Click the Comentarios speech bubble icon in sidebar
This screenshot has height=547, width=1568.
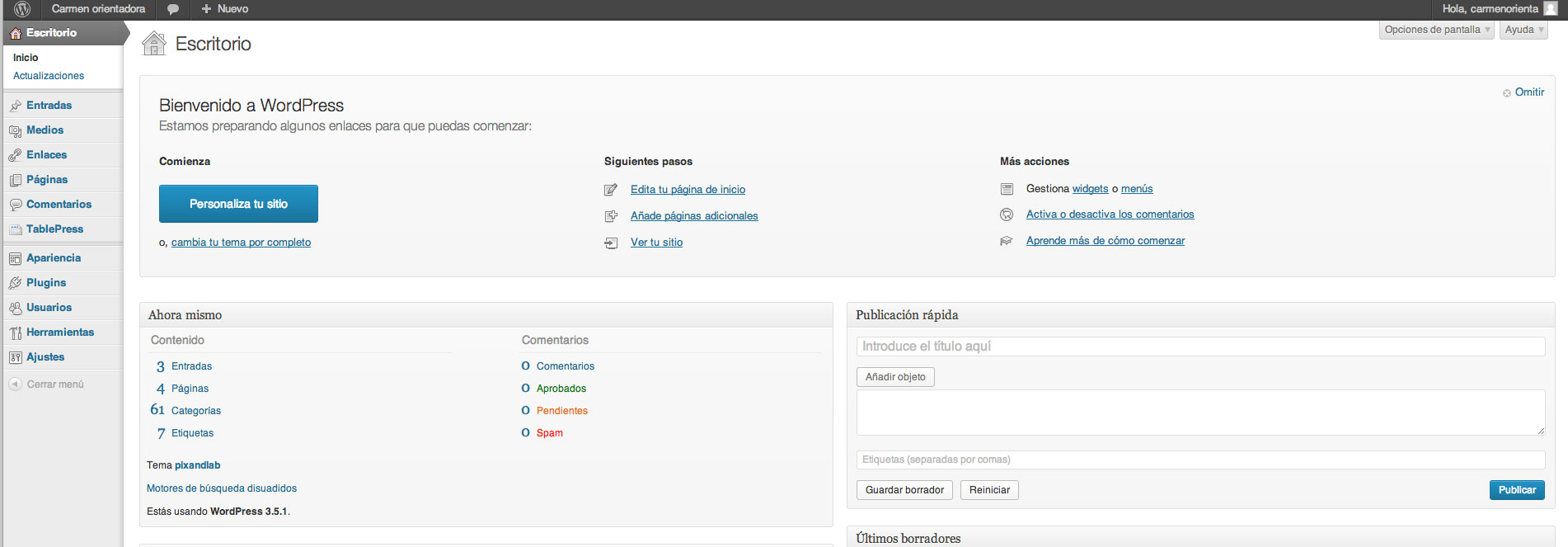click(x=16, y=205)
